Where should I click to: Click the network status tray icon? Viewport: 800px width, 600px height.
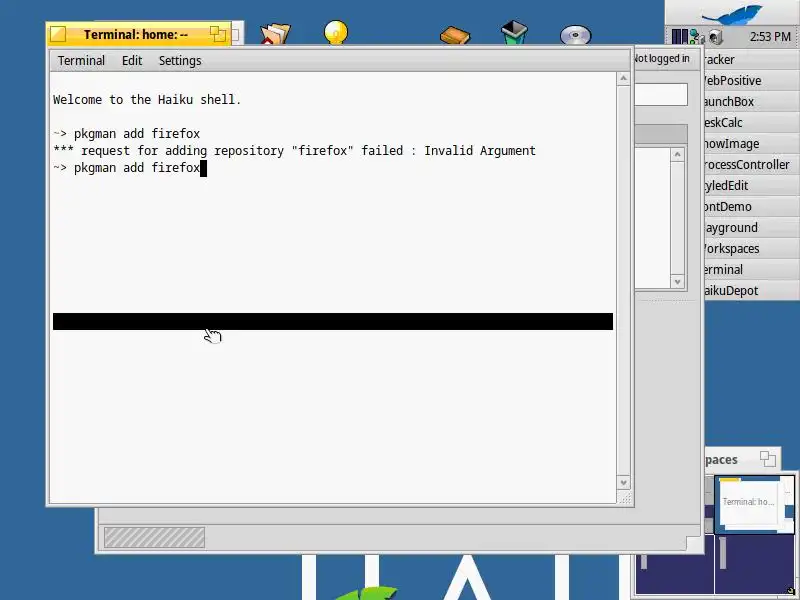696,37
